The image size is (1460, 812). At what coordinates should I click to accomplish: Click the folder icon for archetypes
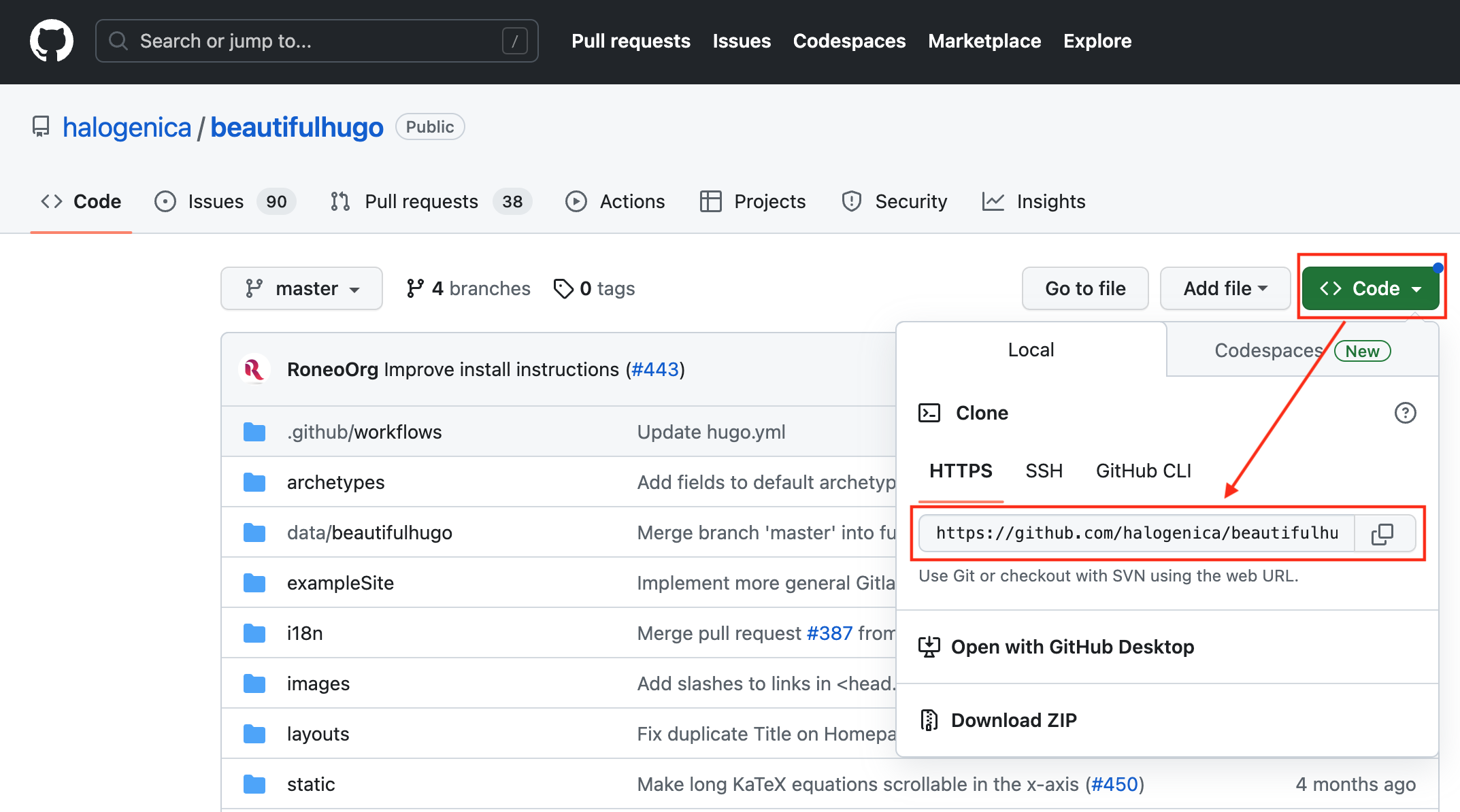click(x=254, y=482)
